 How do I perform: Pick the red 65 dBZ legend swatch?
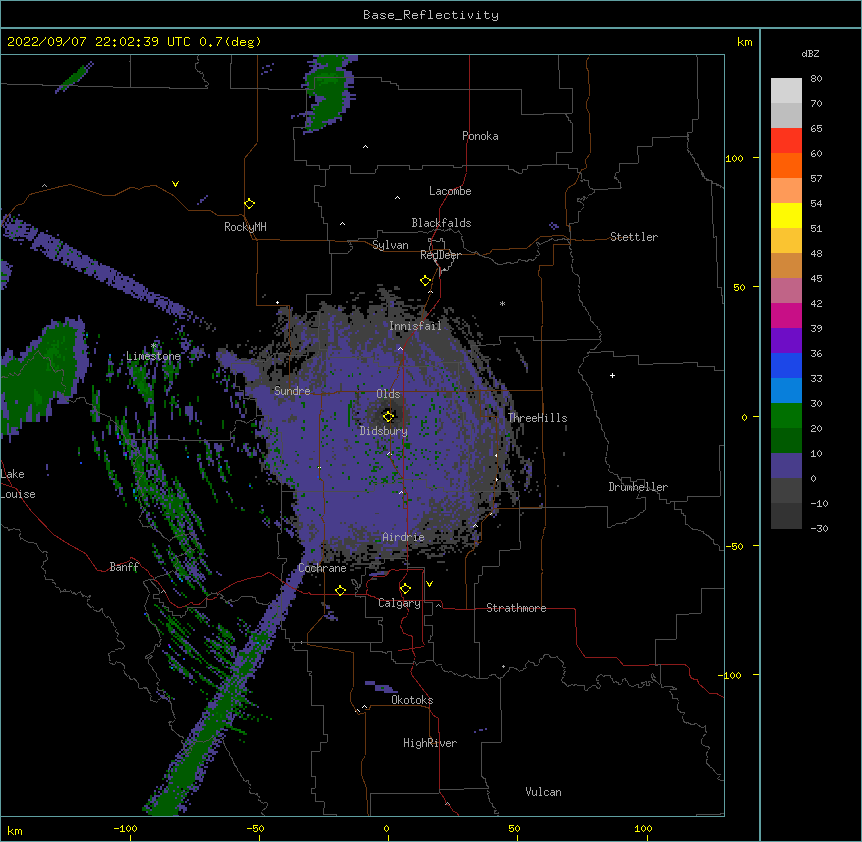tap(786, 140)
